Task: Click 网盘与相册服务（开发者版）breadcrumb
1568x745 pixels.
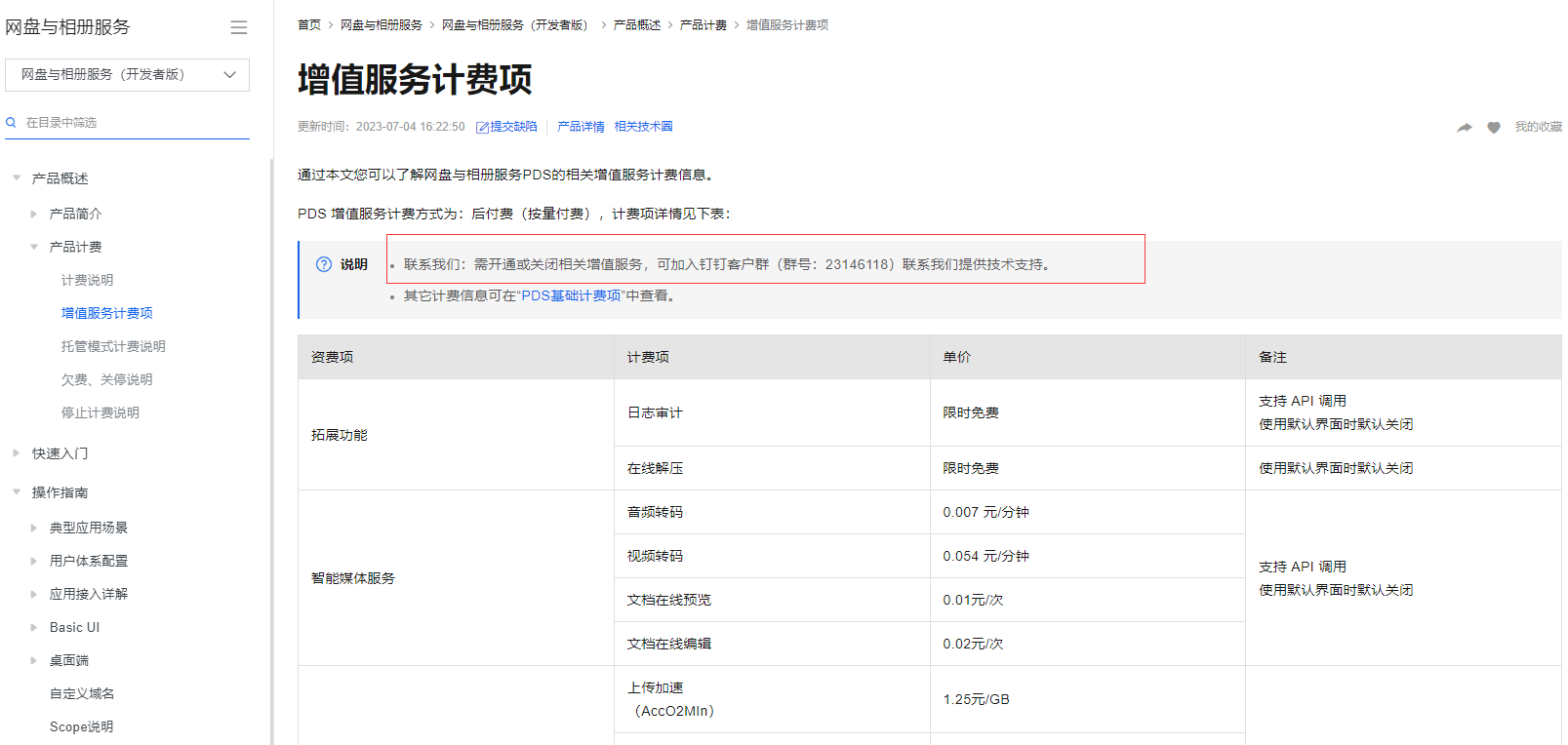Action: tap(517, 25)
